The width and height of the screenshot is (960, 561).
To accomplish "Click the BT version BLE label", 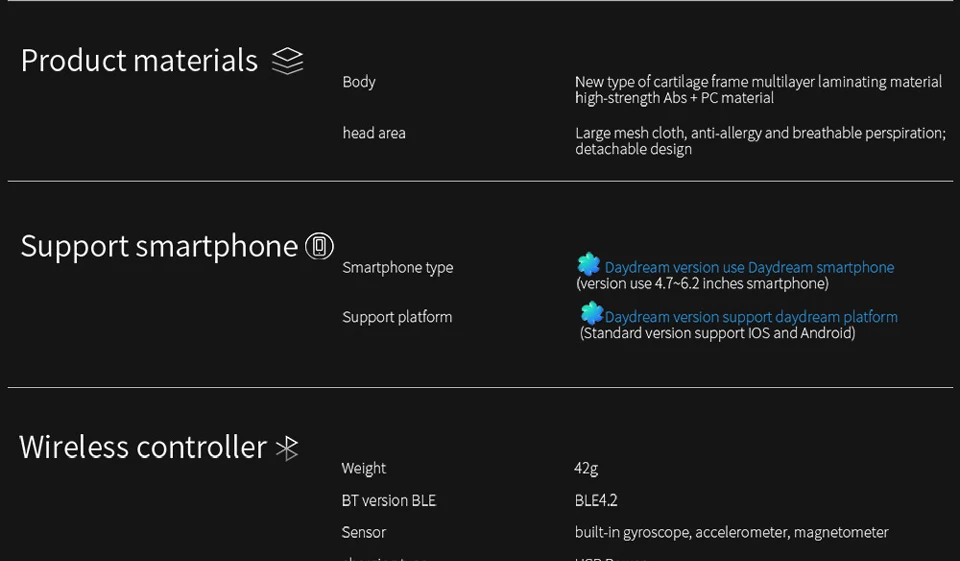I will coord(389,500).
